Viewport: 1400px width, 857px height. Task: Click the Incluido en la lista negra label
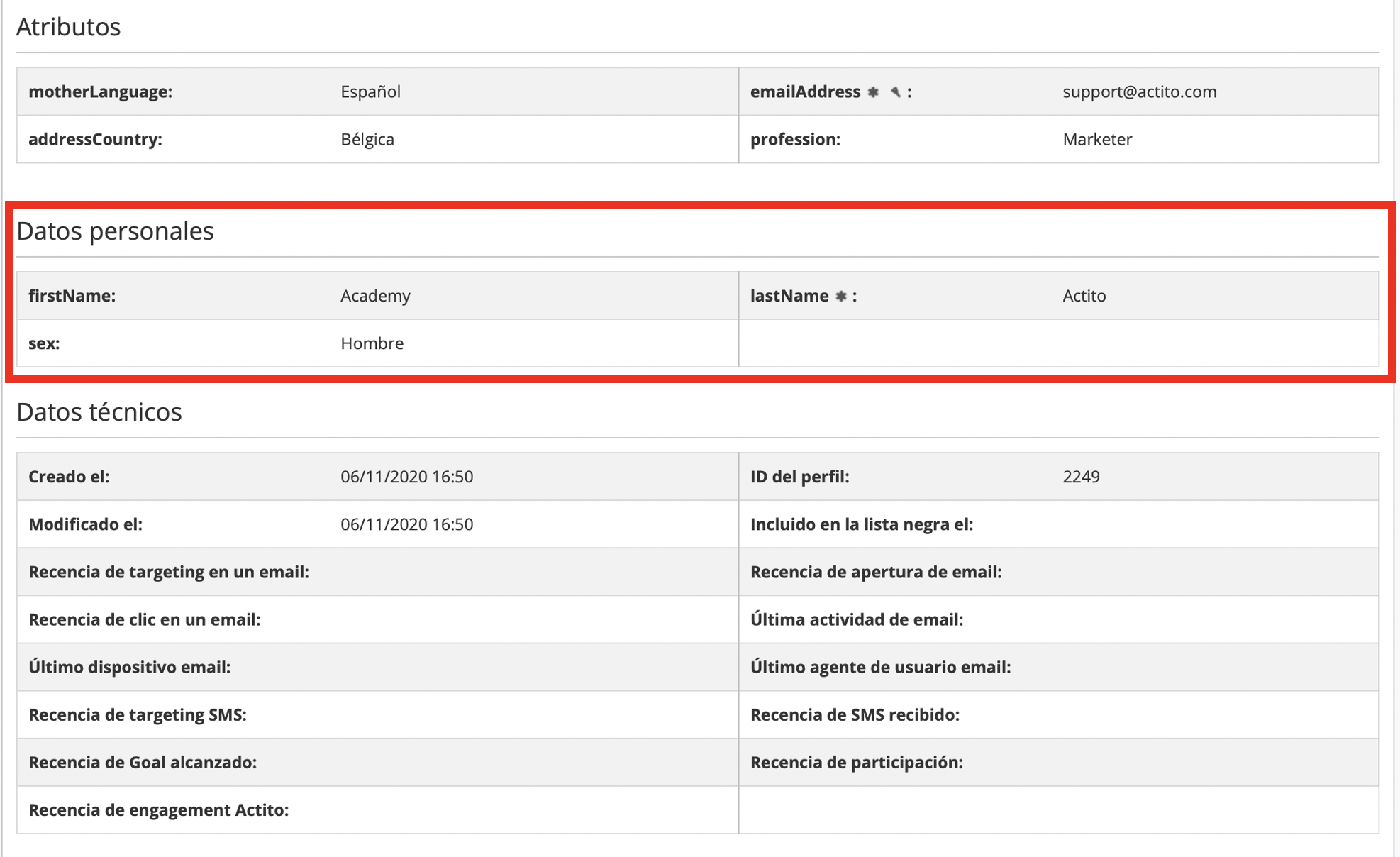coord(861,524)
